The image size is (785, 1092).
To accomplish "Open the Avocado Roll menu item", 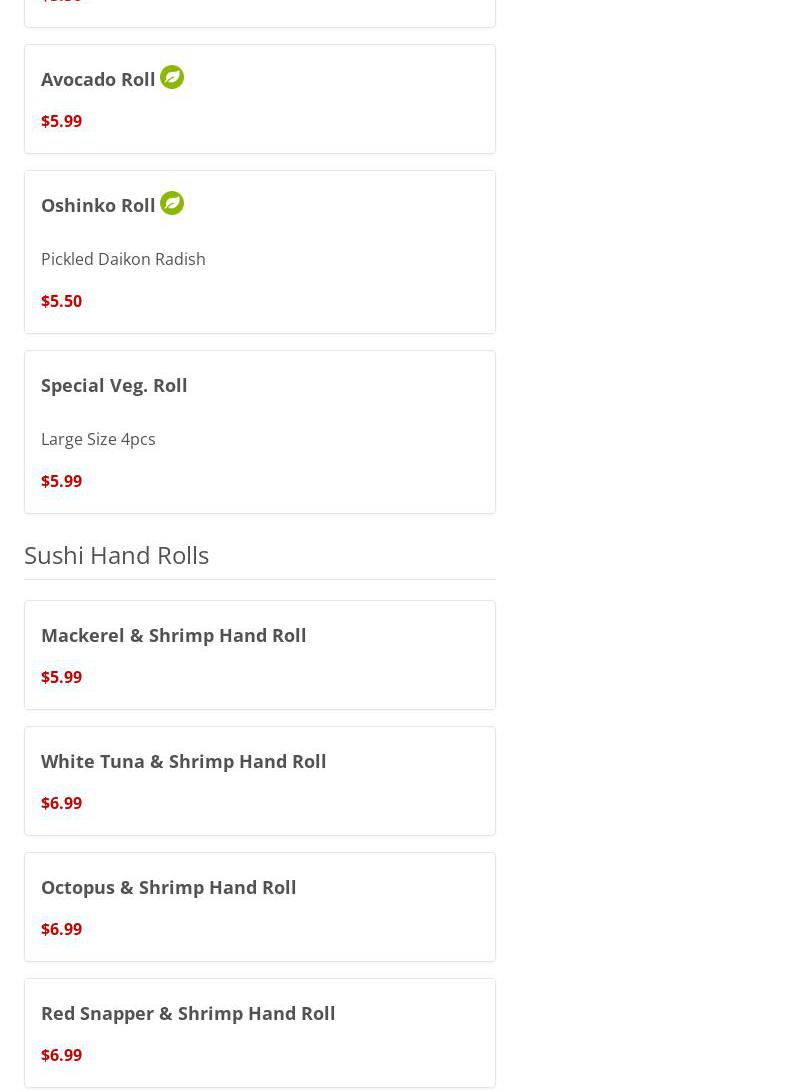I will [98, 79].
